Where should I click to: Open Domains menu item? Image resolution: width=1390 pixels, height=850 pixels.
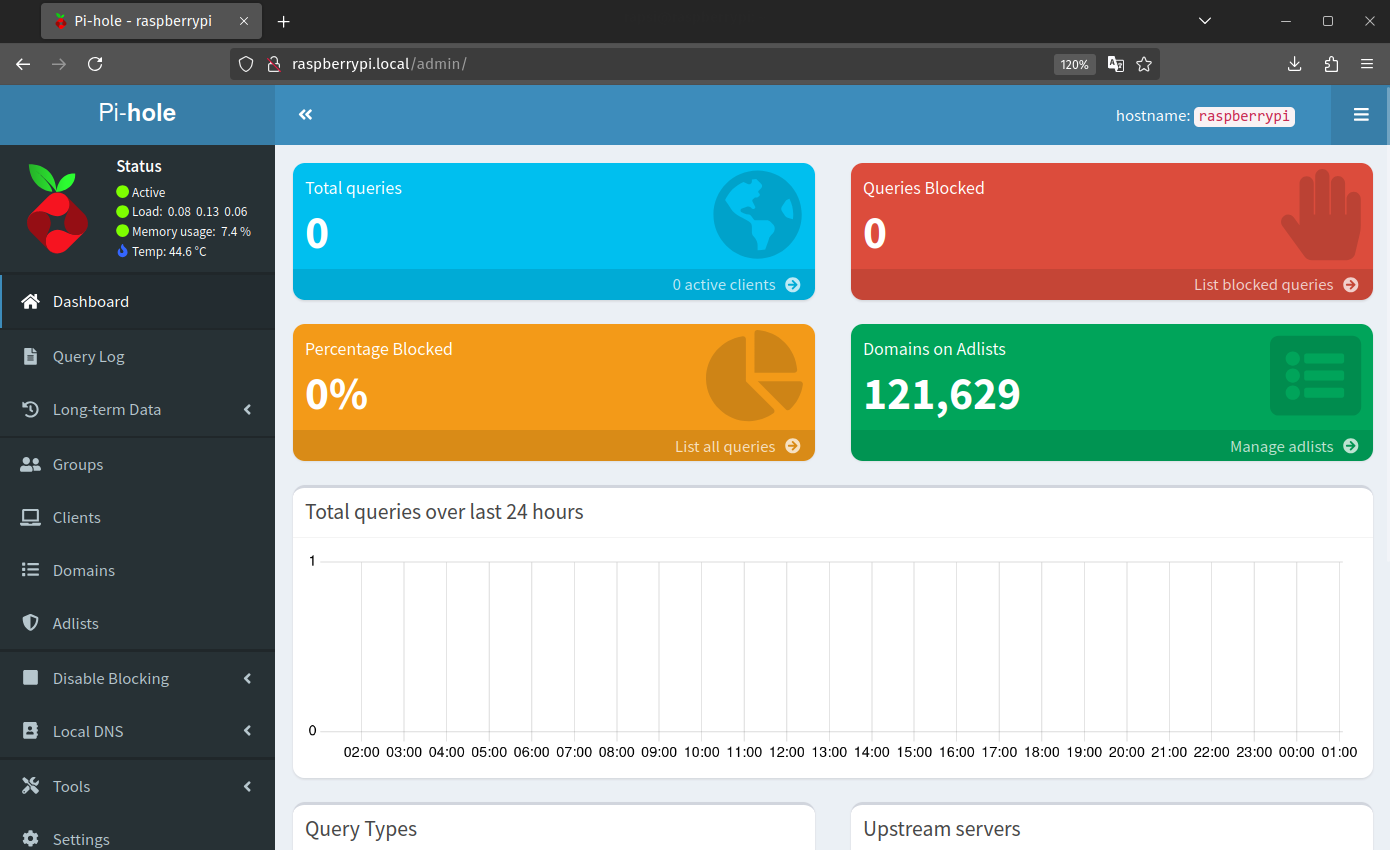point(138,570)
